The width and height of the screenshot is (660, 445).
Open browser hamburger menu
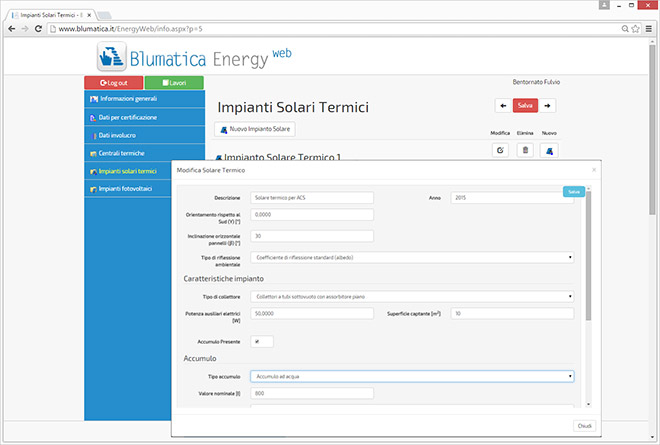[649, 29]
